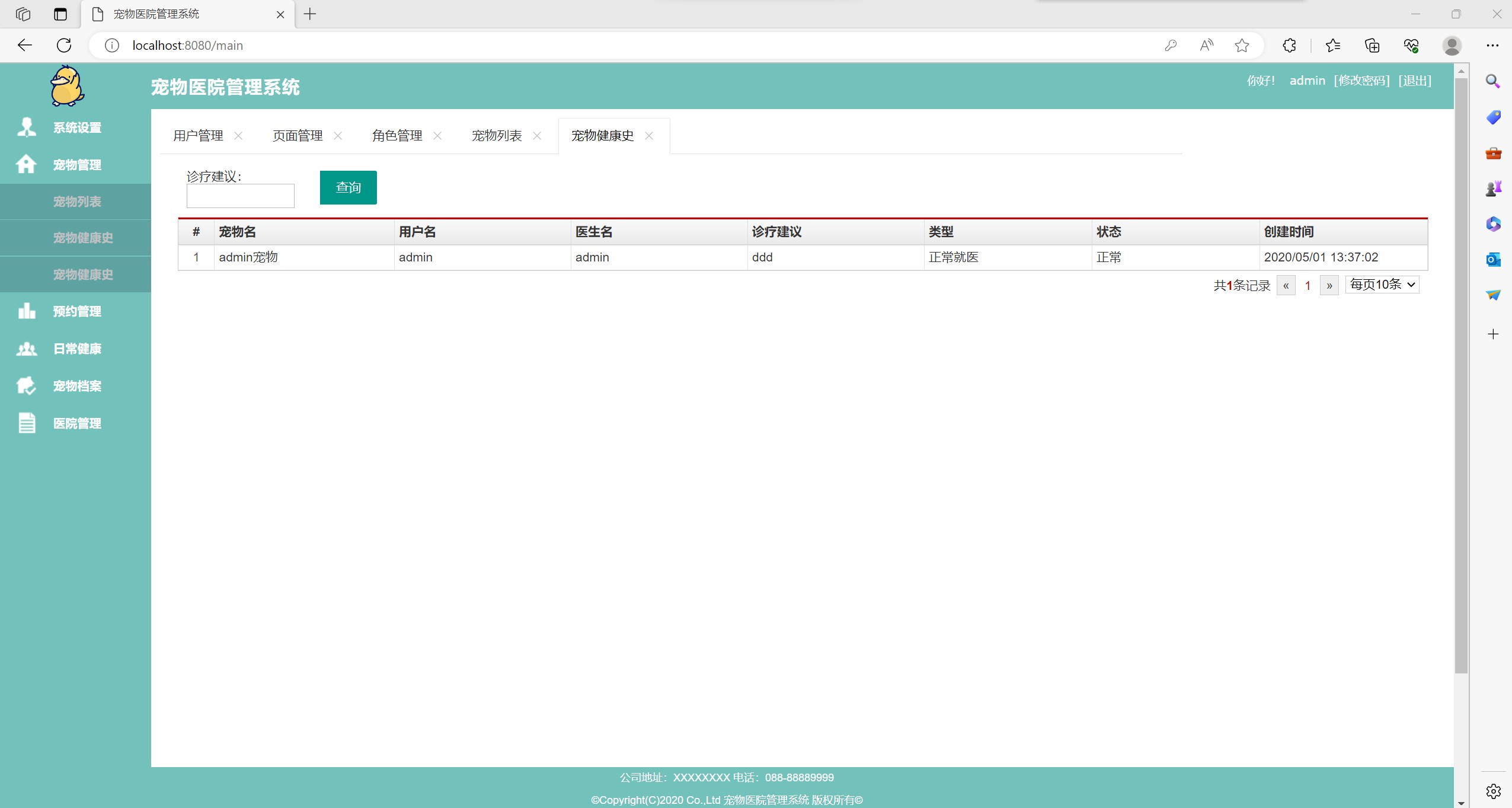Open the Edge sidebar Tools briefcase icon
The image size is (1512, 808).
point(1493,154)
